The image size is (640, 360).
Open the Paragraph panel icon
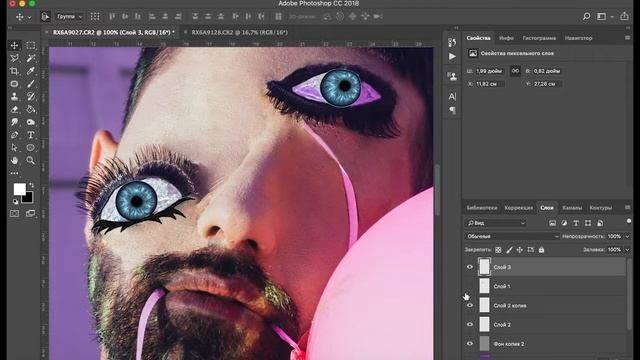click(452, 110)
